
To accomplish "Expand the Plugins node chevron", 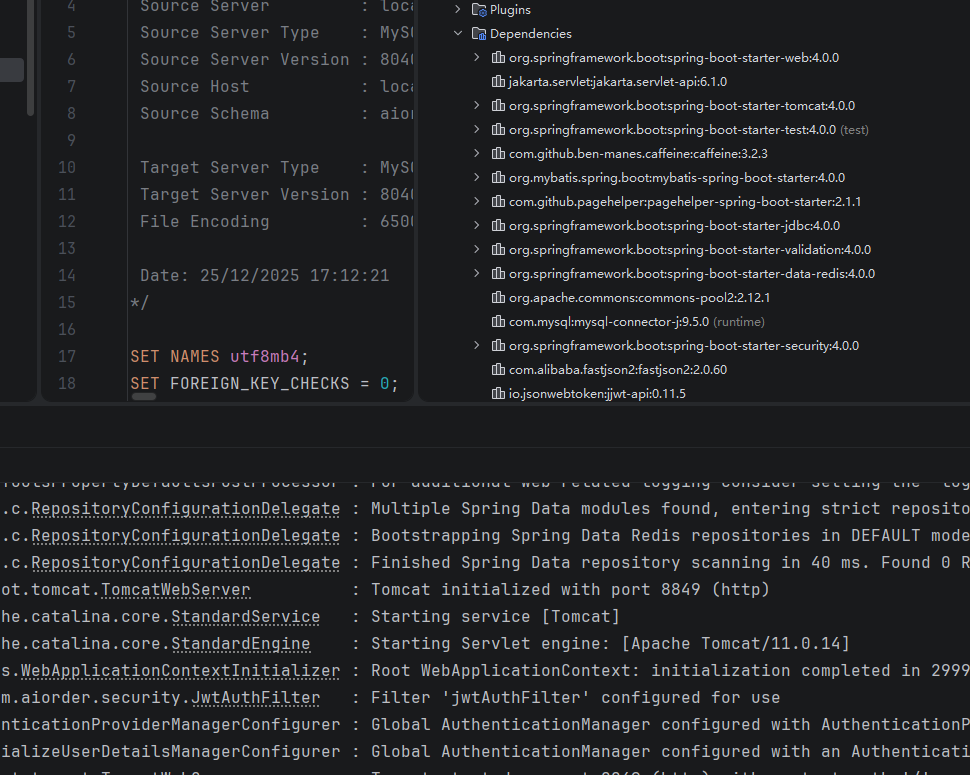I will 458,9.
